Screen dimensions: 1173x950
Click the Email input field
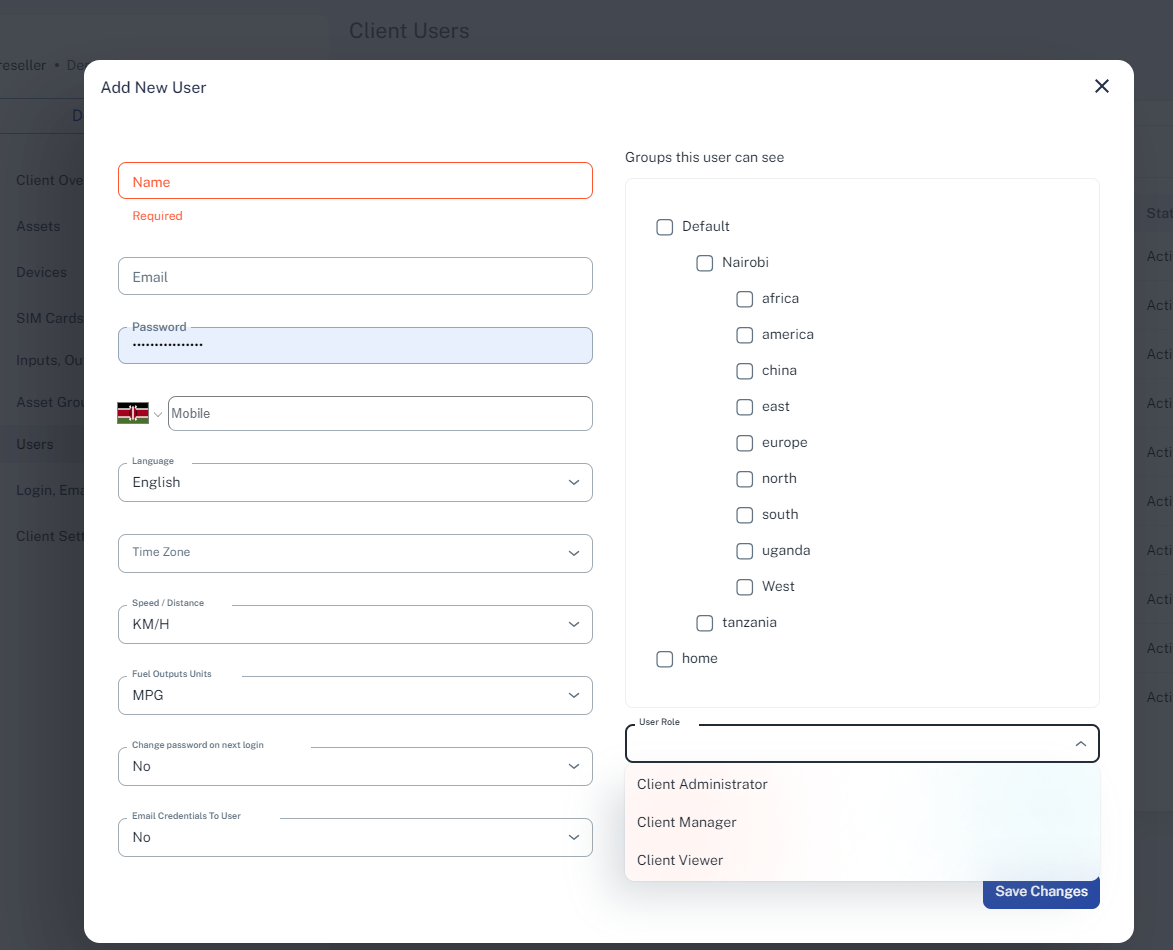coord(355,276)
